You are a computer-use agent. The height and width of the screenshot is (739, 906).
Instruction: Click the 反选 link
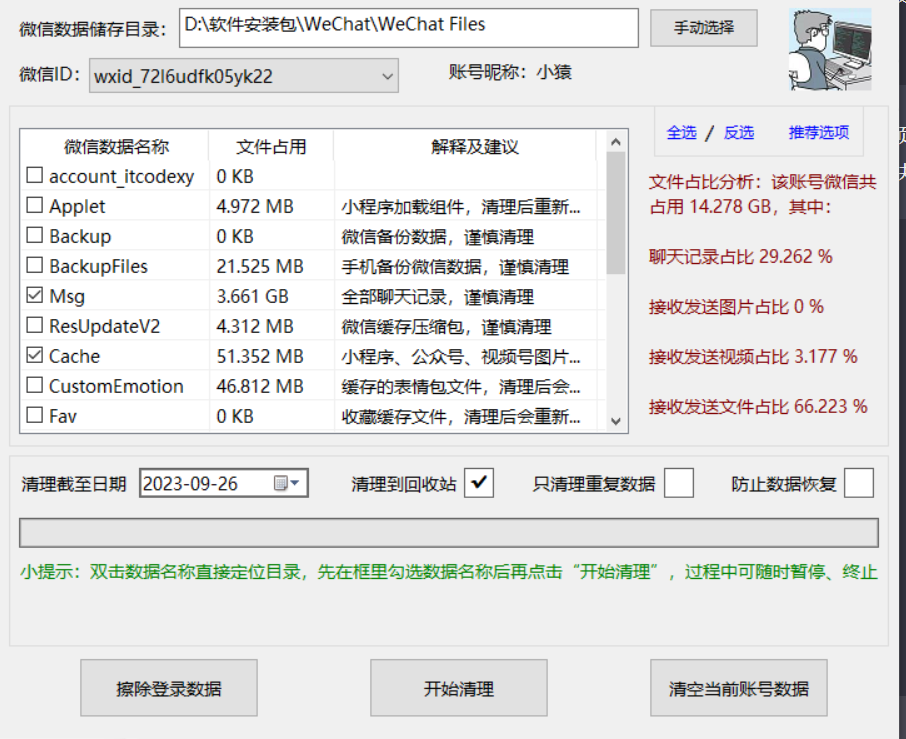pyautogui.click(x=739, y=133)
